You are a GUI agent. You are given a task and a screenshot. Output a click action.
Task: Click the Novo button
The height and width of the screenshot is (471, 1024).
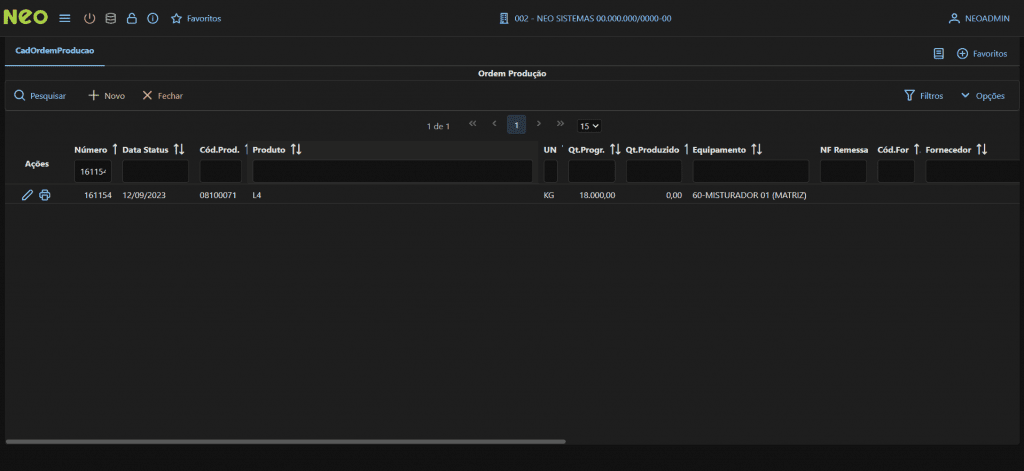point(106,96)
